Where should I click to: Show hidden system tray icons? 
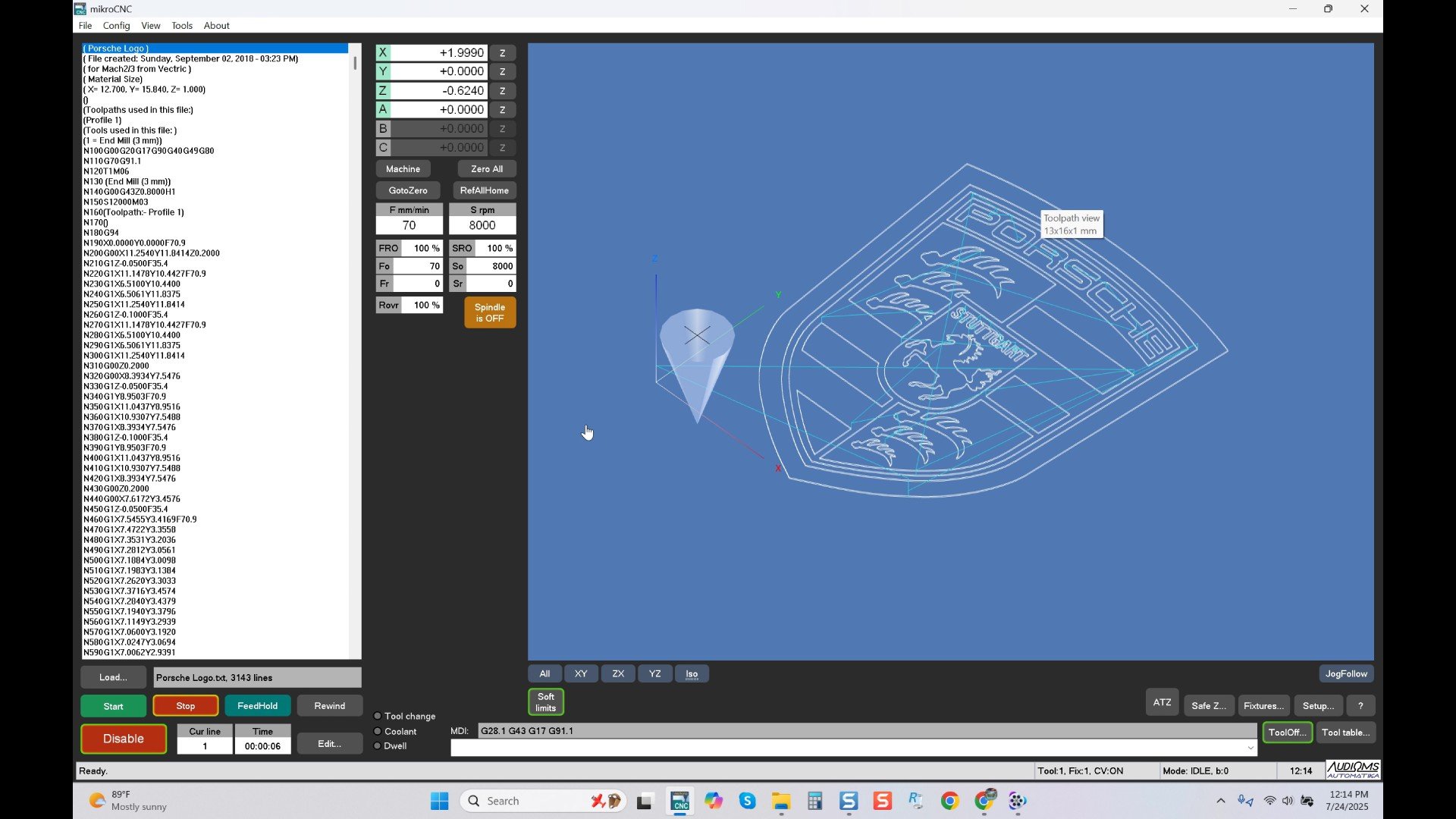1220,802
